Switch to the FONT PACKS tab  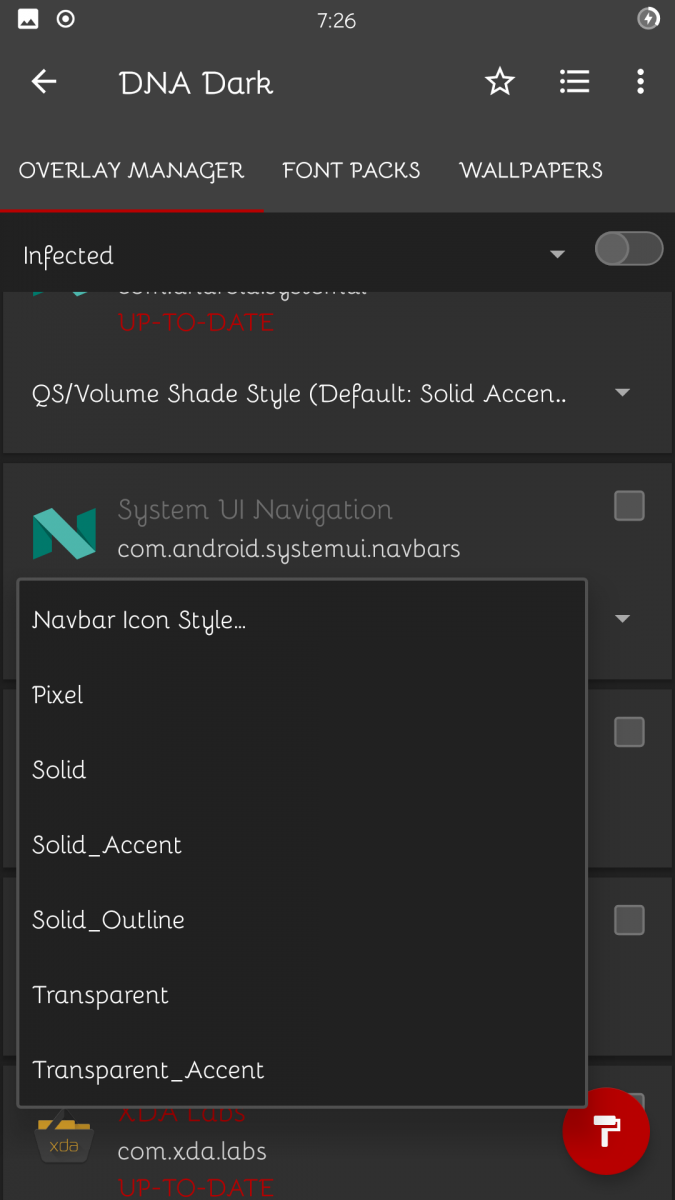351,171
